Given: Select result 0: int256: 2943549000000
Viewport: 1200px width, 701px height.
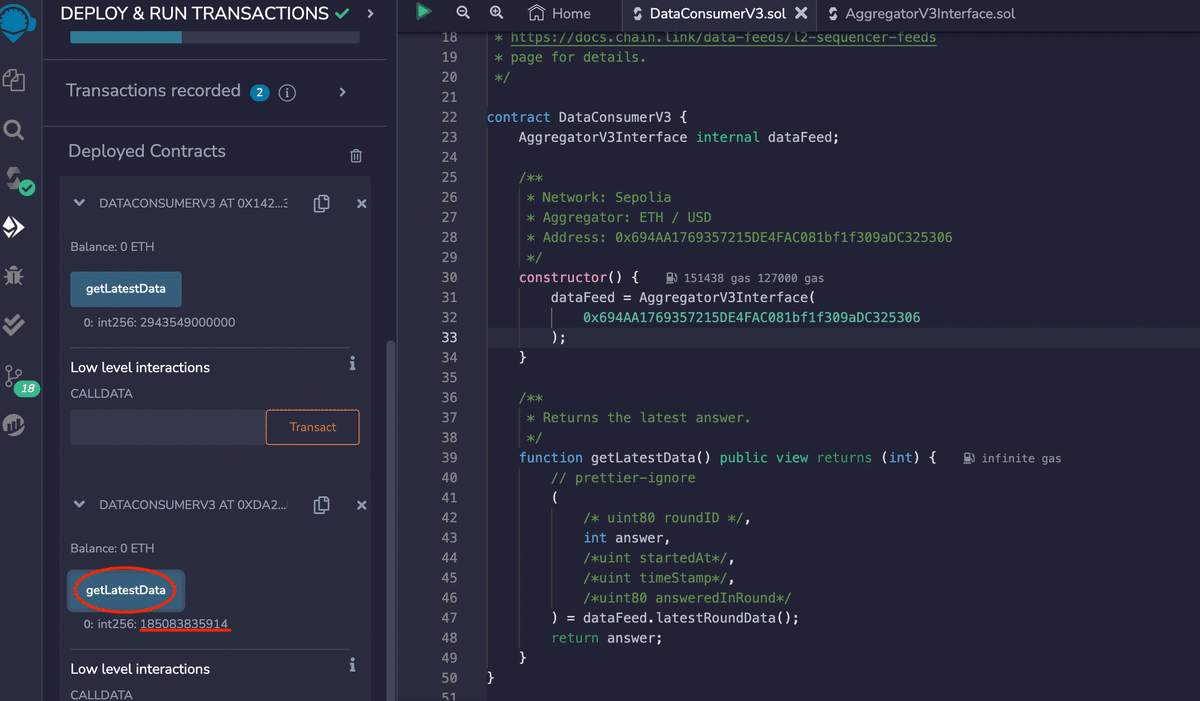Looking at the screenshot, I should tap(160, 323).
